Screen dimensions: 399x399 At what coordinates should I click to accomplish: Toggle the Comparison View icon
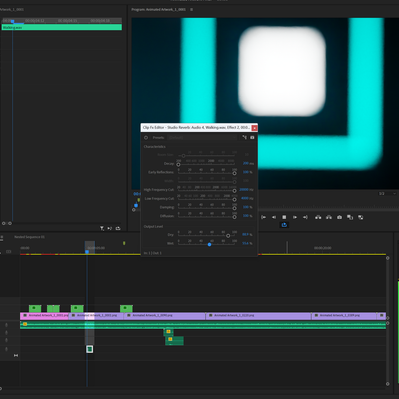click(350, 217)
